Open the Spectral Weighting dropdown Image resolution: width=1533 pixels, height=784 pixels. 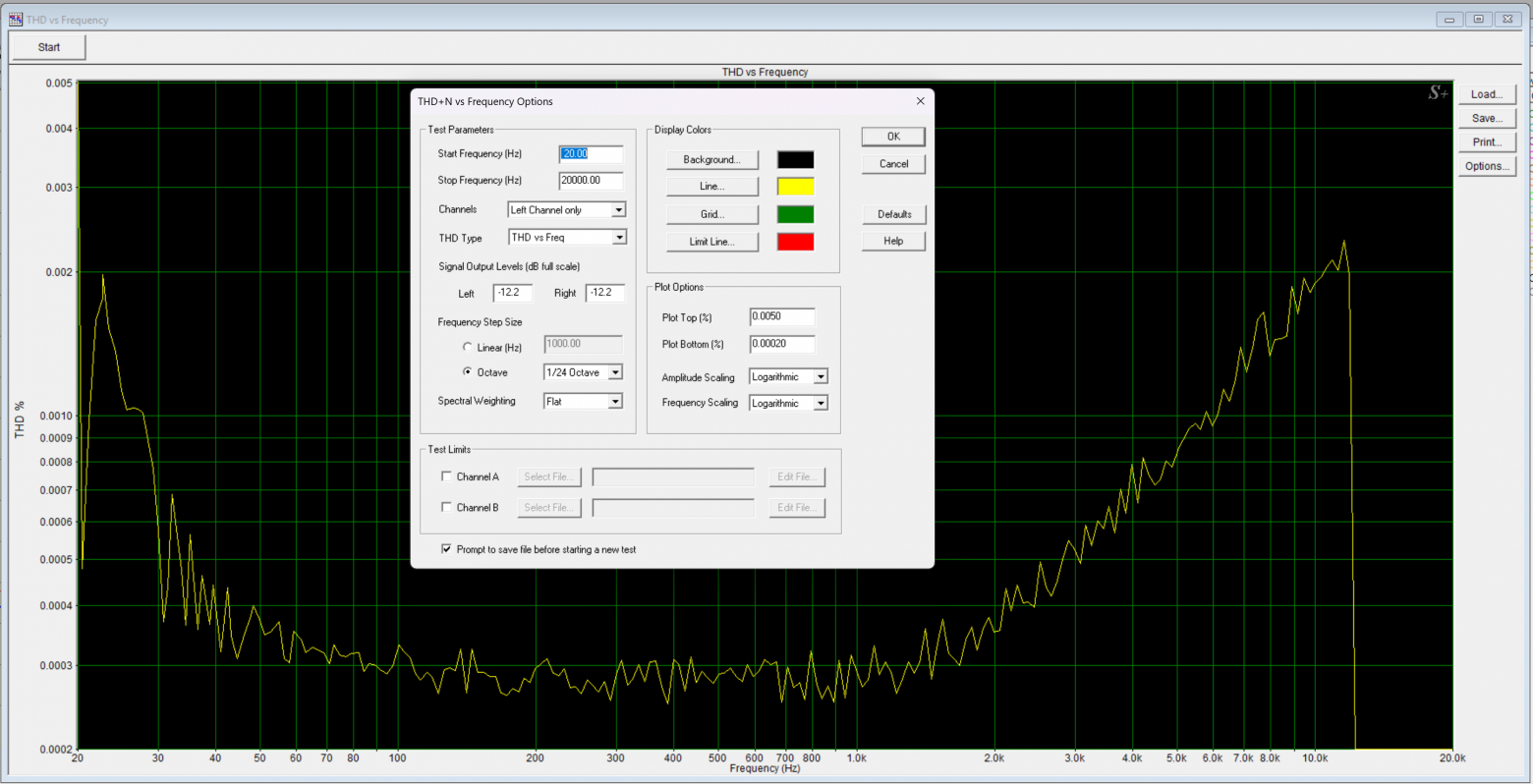pyautogui.click(x=614, y=402)
